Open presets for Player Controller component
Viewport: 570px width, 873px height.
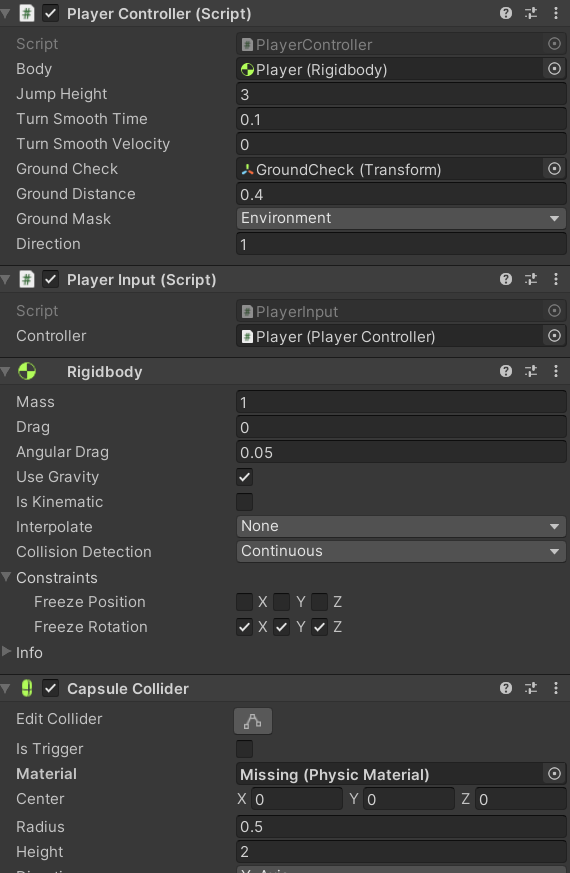pyautogui.click(x=531, y=13)
